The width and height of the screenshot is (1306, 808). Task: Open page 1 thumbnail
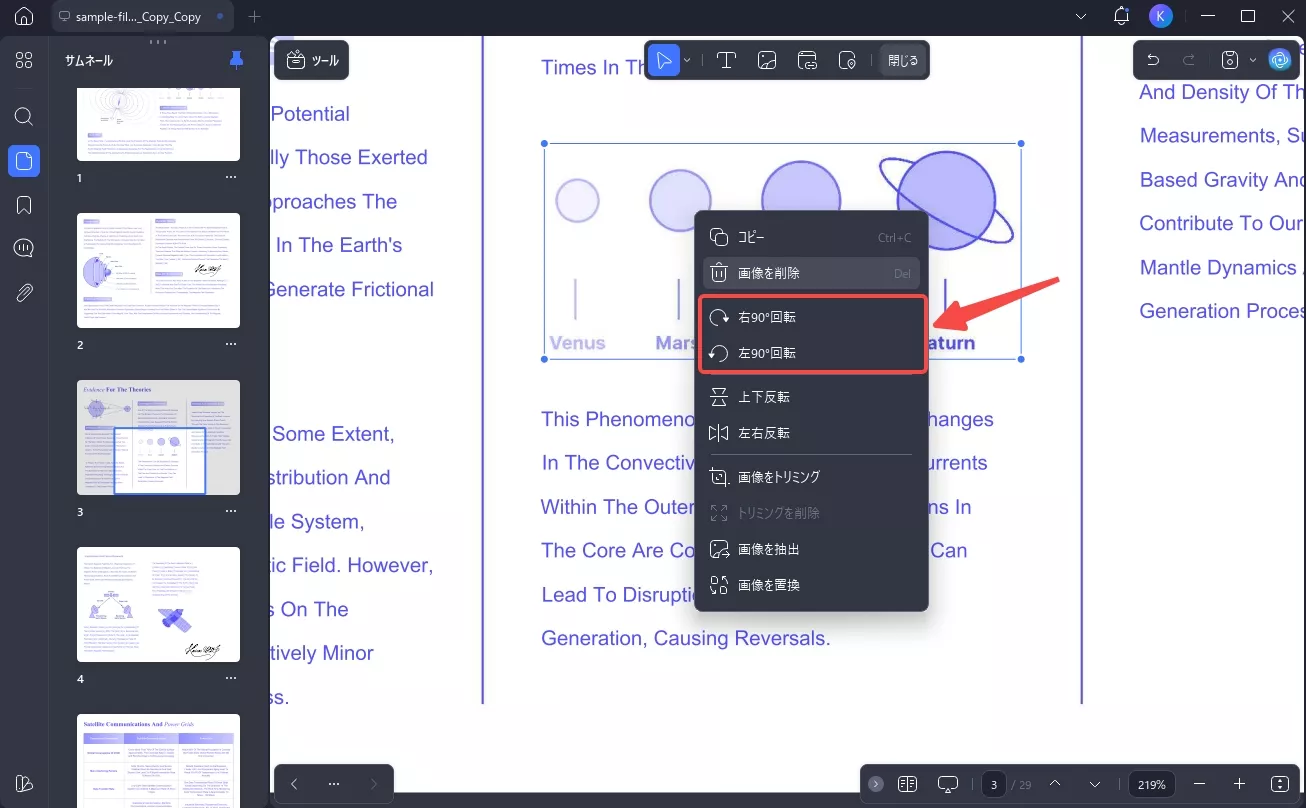pos(159,124)
